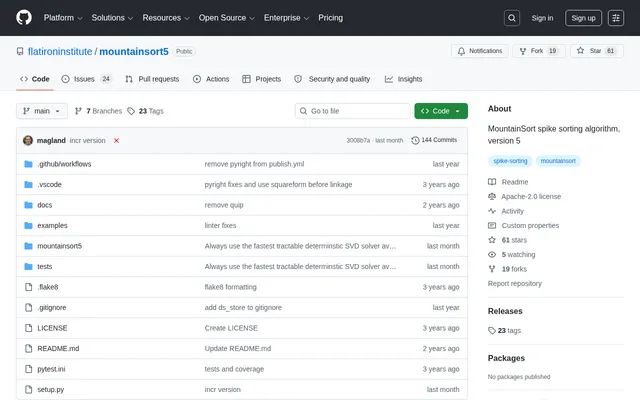Image resolution: width=640 pixels, height=400 pixels.
Task: Switch to the Projects tab
Action: (x=261, y=79)
